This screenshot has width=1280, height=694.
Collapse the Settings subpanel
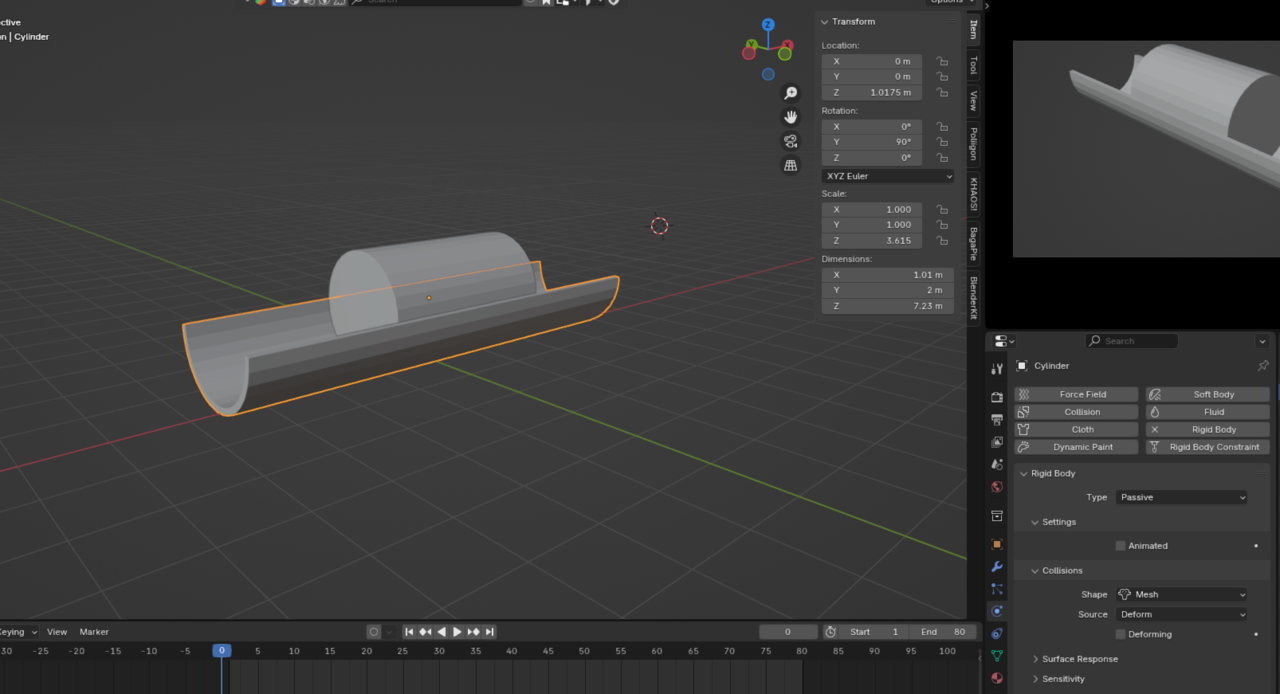(1035, 522)
